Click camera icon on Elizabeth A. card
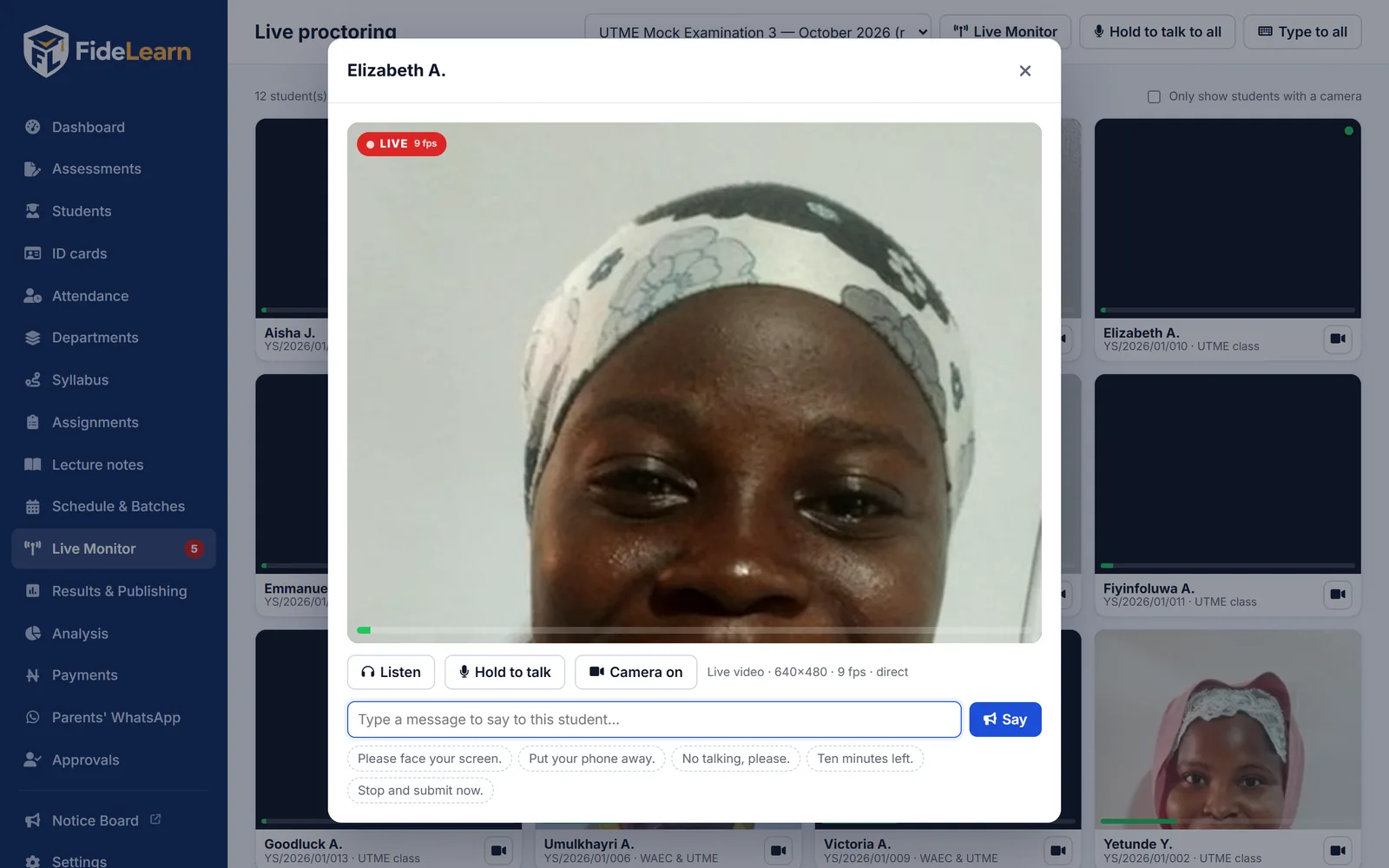The width and height of the screenshot is (1389, 868). (x=1338, y=339)
